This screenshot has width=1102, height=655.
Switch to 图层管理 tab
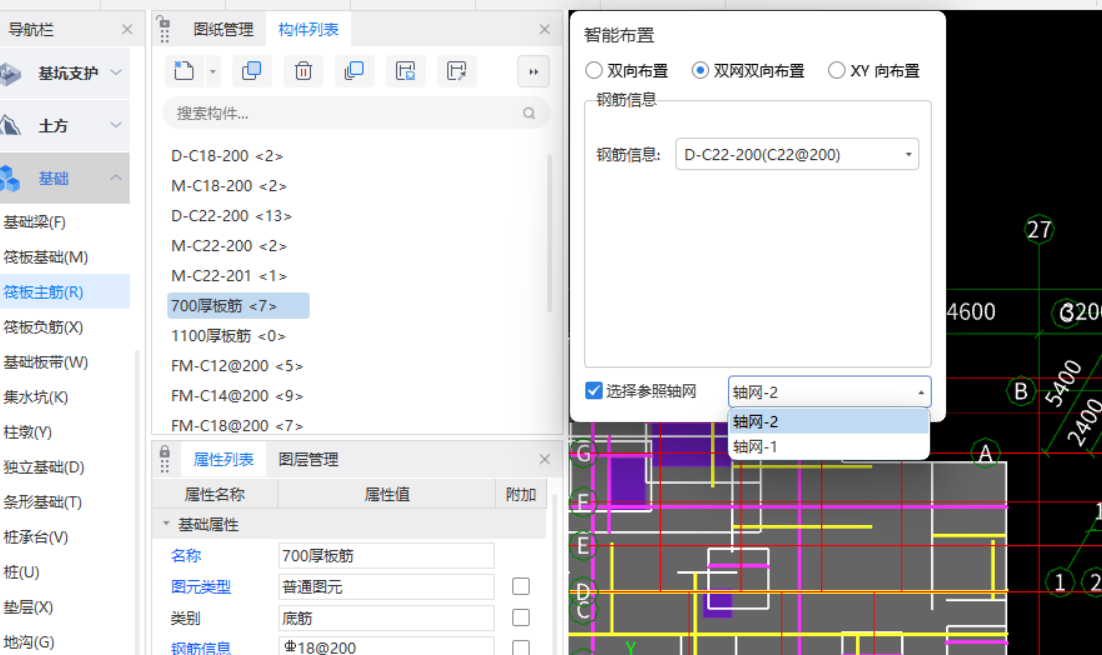coord(309,459)
